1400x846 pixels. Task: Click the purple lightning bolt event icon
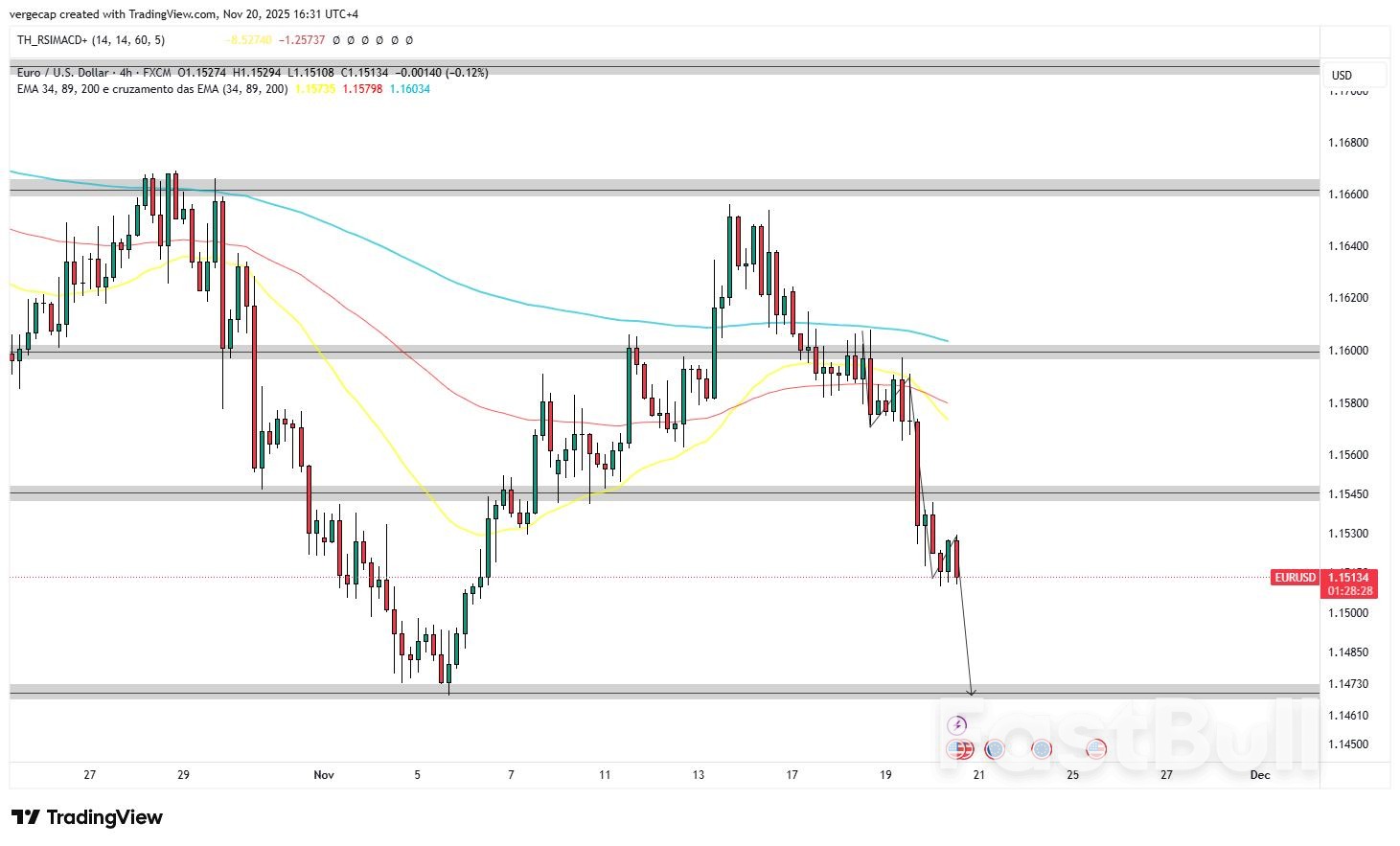click(958, 723)
